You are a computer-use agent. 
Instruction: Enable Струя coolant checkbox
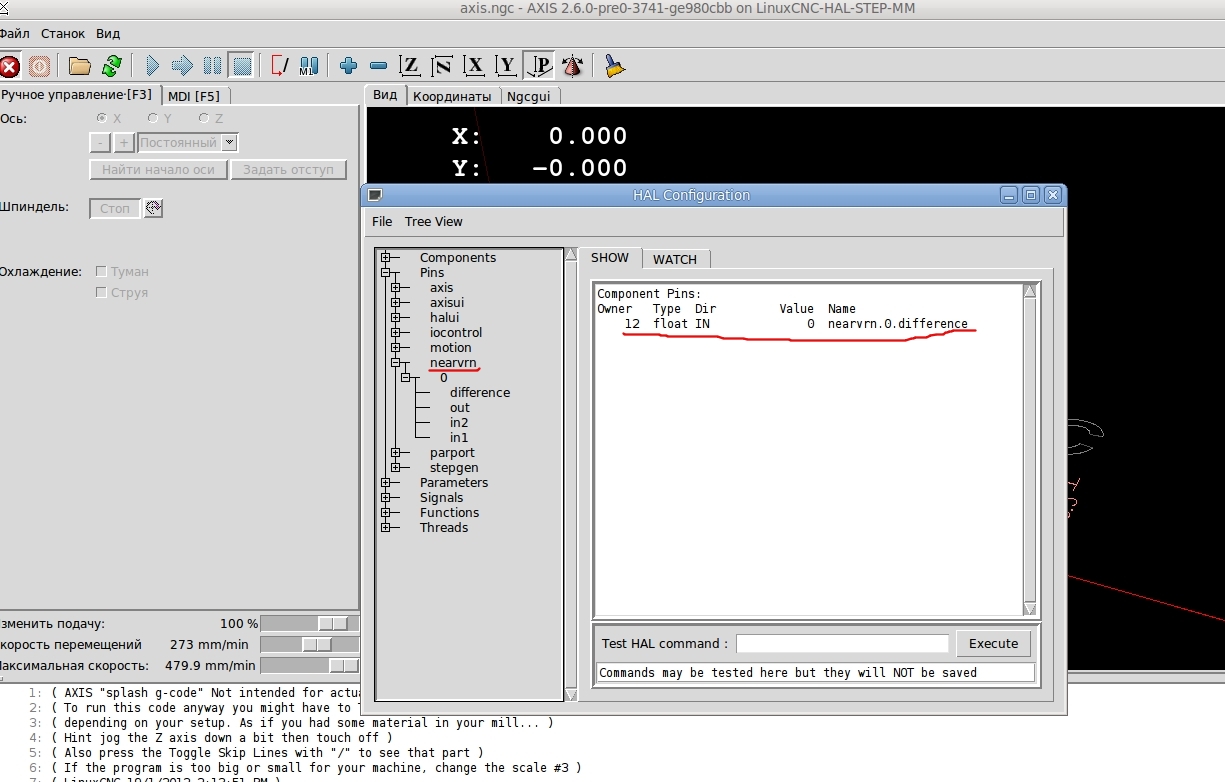(x=101, y=292)
